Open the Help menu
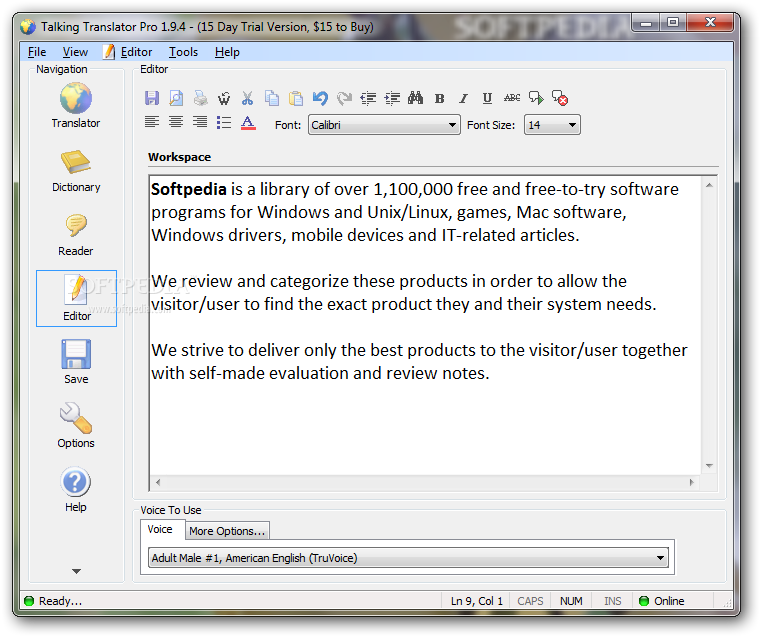This screenshot has width=761, height=637. (227, 52)
